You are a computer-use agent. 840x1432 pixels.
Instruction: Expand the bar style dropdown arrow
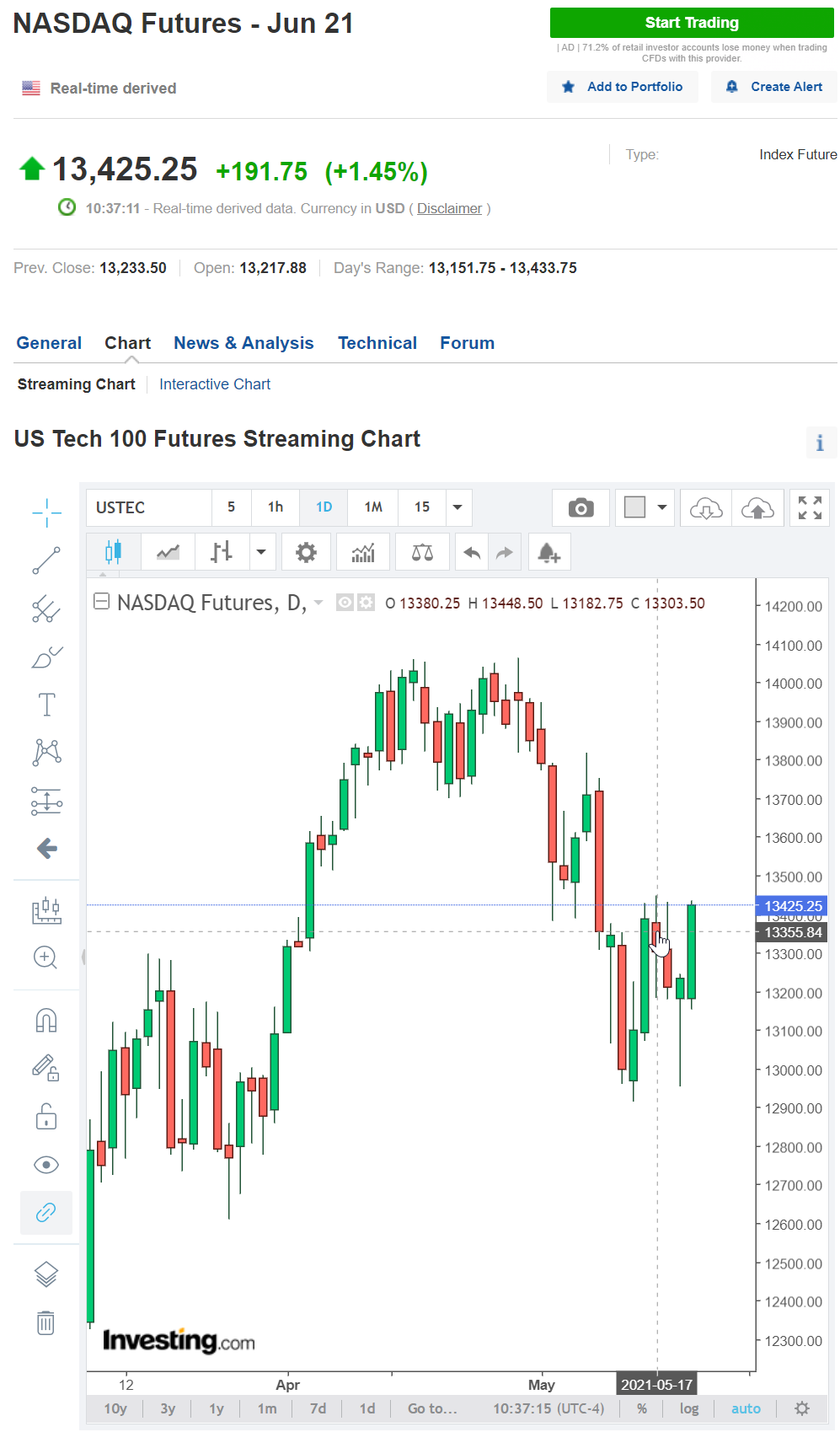[261, 553]
